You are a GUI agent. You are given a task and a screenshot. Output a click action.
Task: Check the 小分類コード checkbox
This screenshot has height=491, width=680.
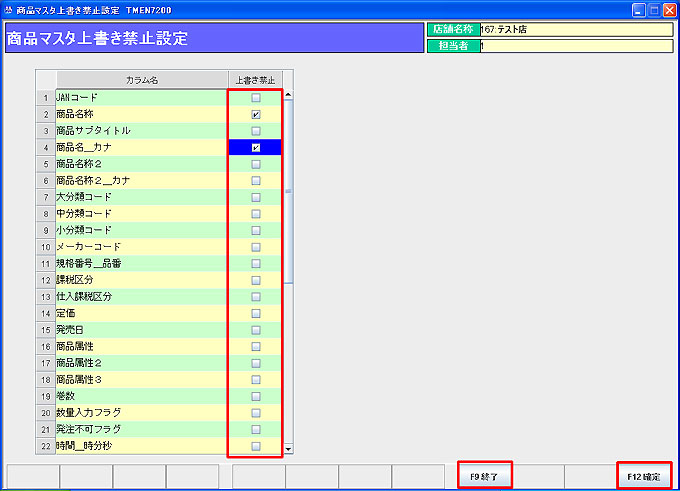tap(256, 230)
